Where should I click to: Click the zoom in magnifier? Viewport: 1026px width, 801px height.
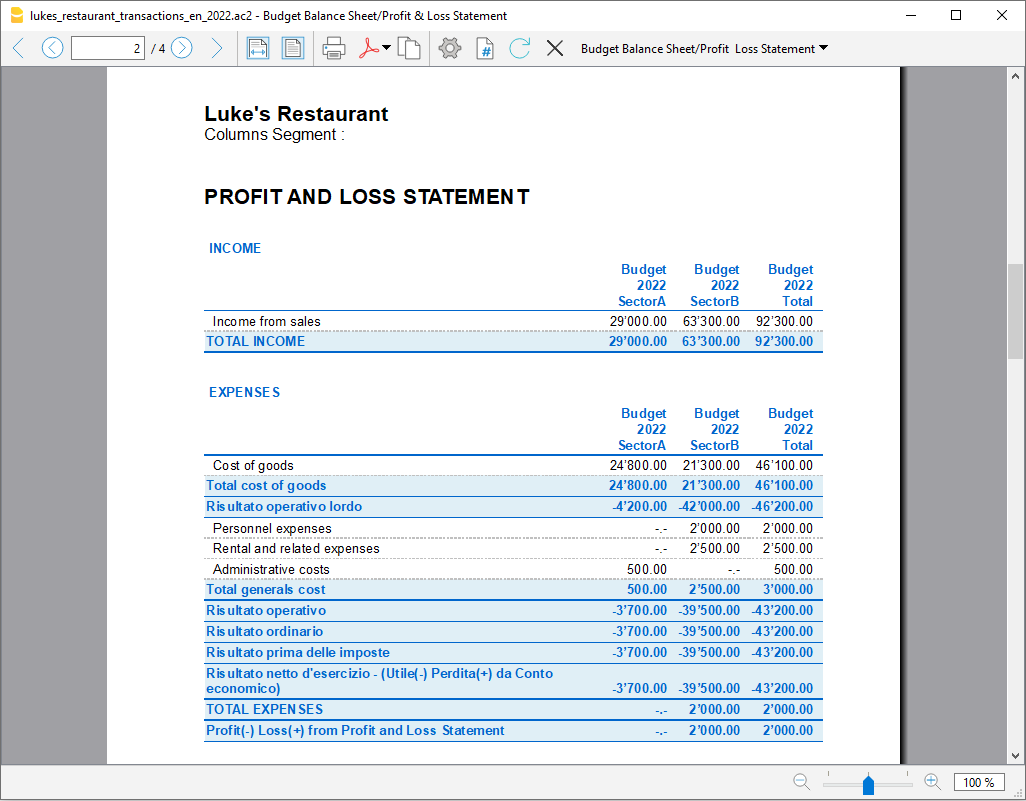pyautogui.click(x=932, y=782)
